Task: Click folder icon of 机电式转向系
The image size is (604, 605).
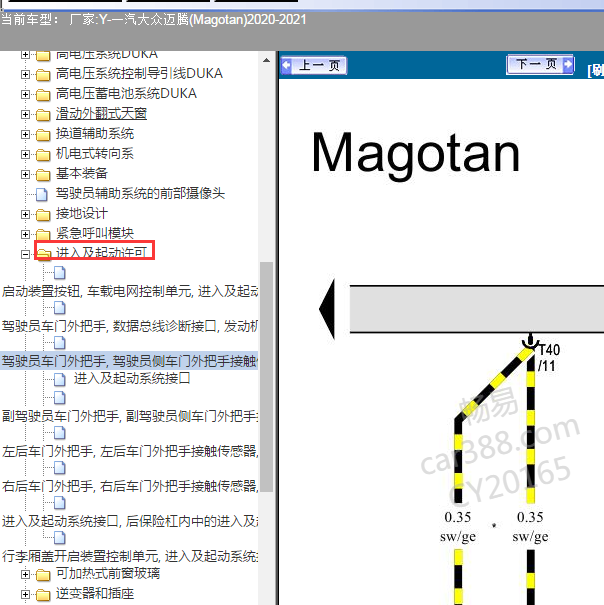Action: pos(43,155)
